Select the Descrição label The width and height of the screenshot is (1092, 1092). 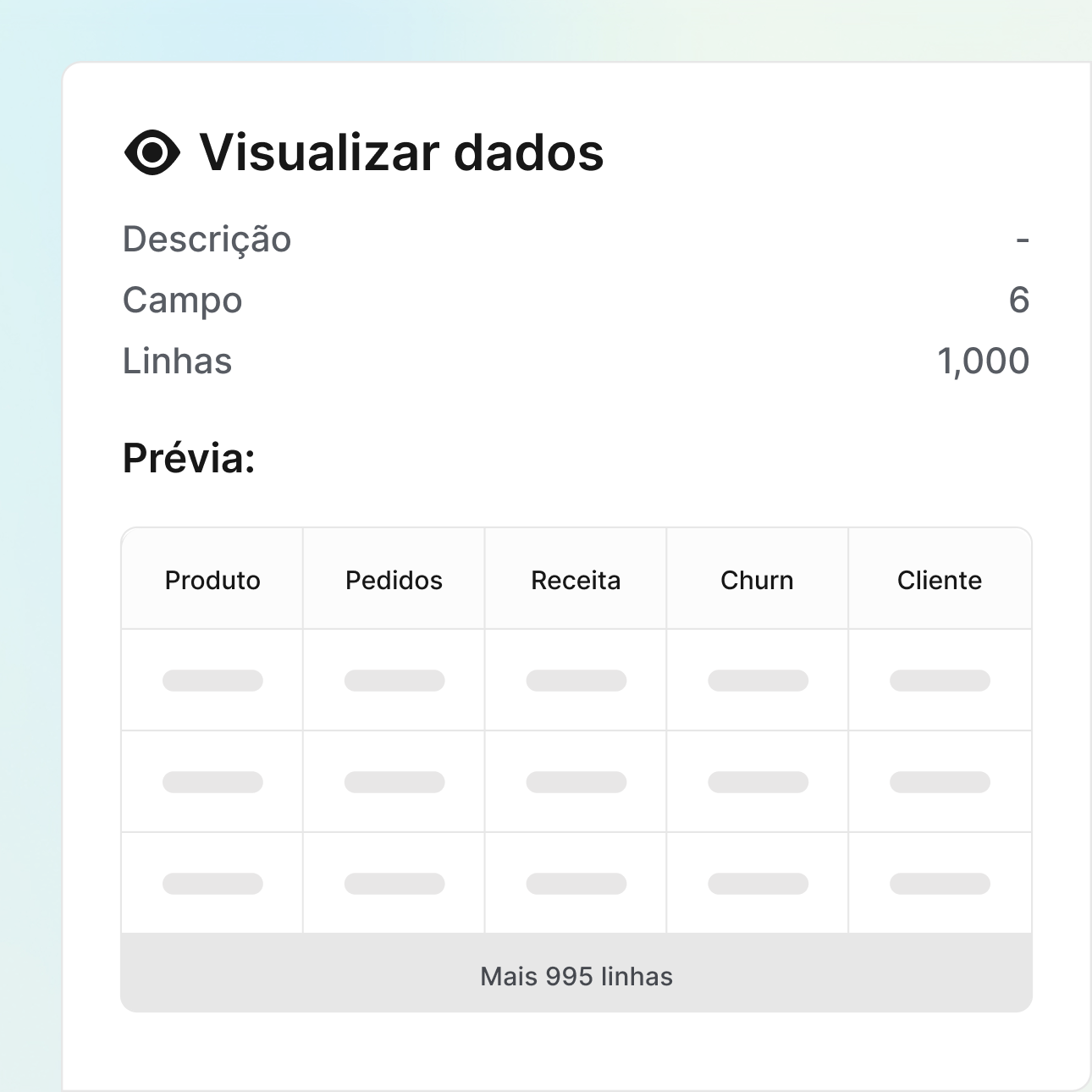coord(207,240)
